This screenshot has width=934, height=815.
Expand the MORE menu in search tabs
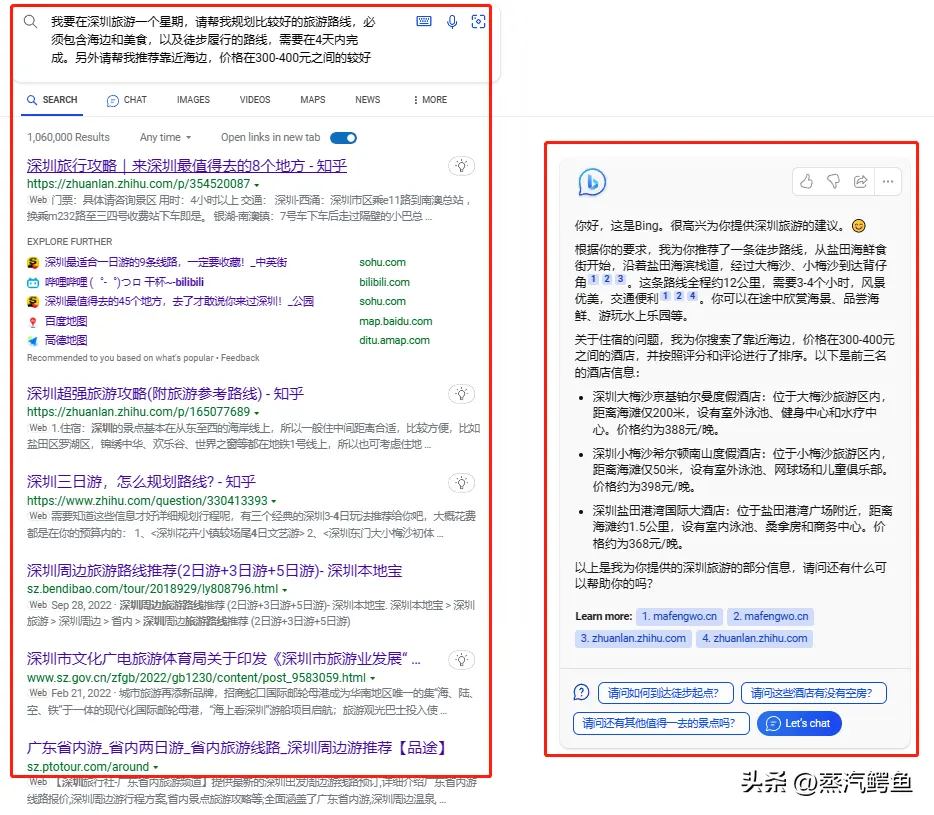(x=430, y=99)
